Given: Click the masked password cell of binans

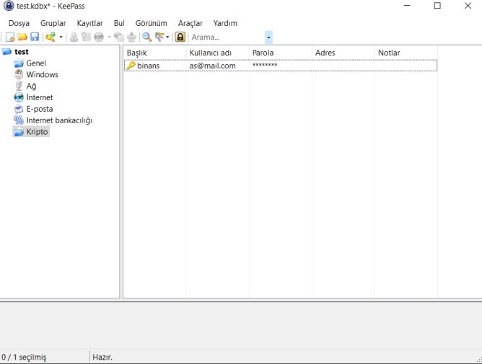Looking at the screenshot, I should tap(265, 65).
